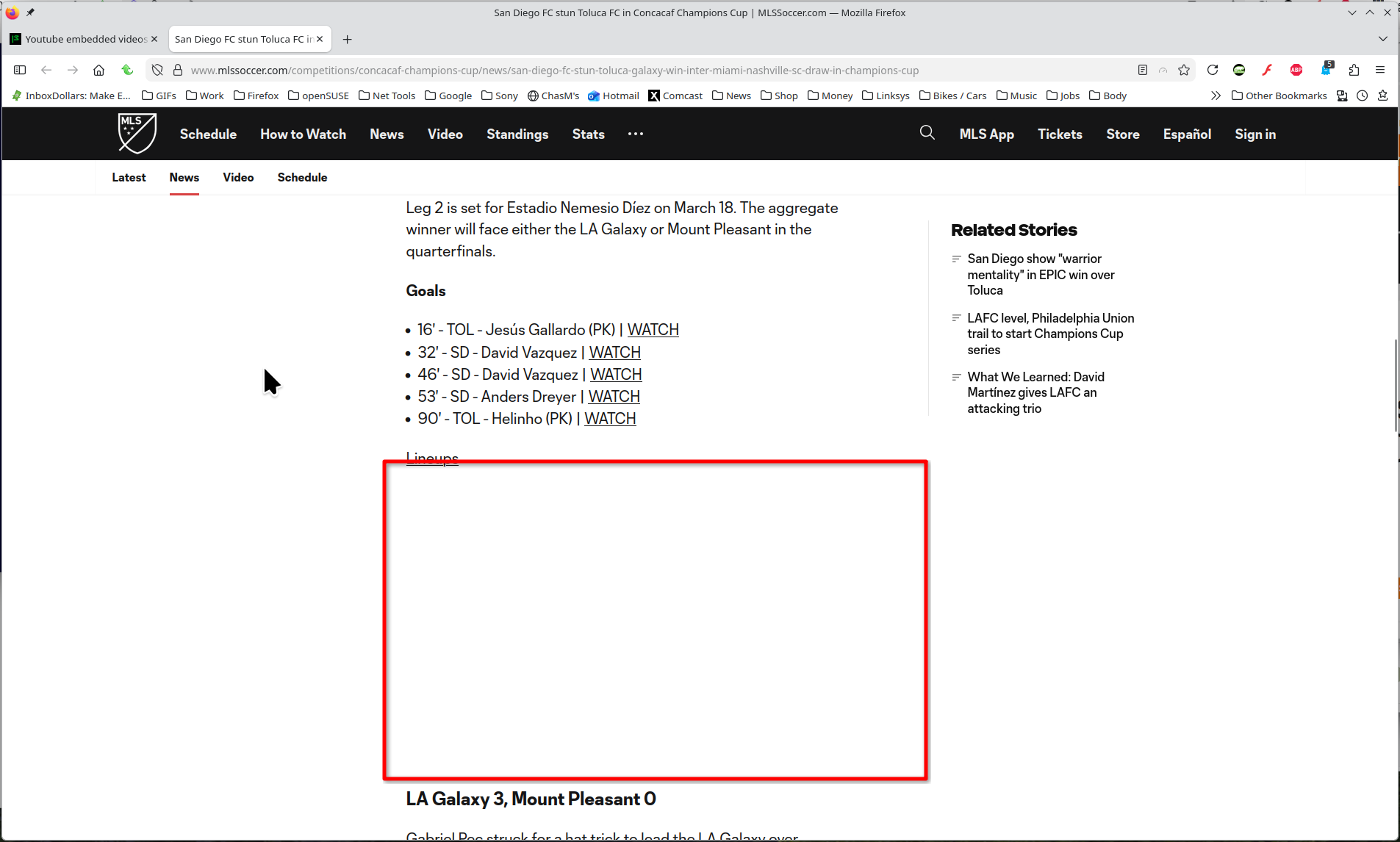1400x842 pixels.
Task: Click the MLS shield logo
Action: point(137,133)
